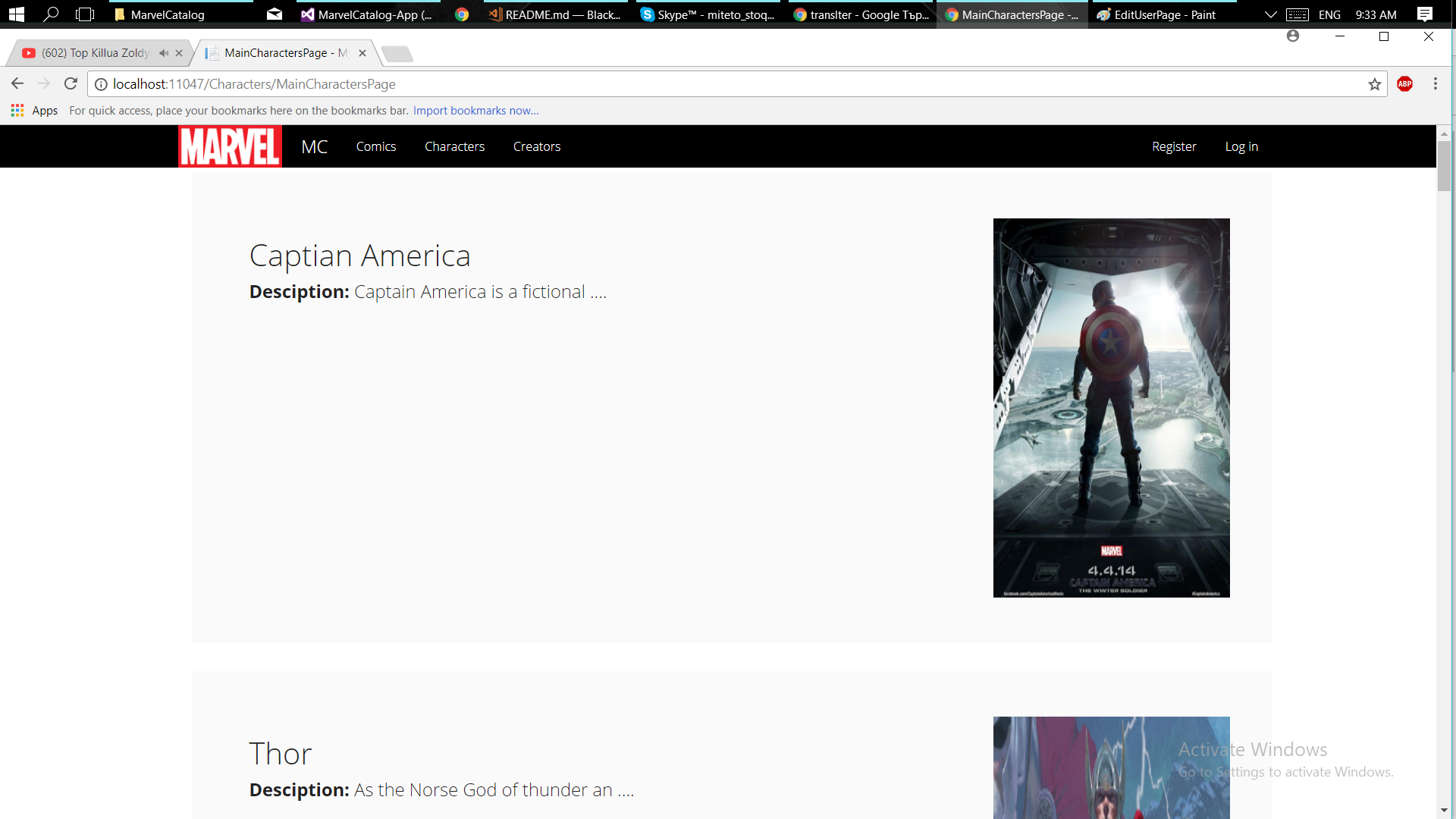Open the Characters menu item
1456x819 pixels.
pyautogui.click(x=454, y=146)
